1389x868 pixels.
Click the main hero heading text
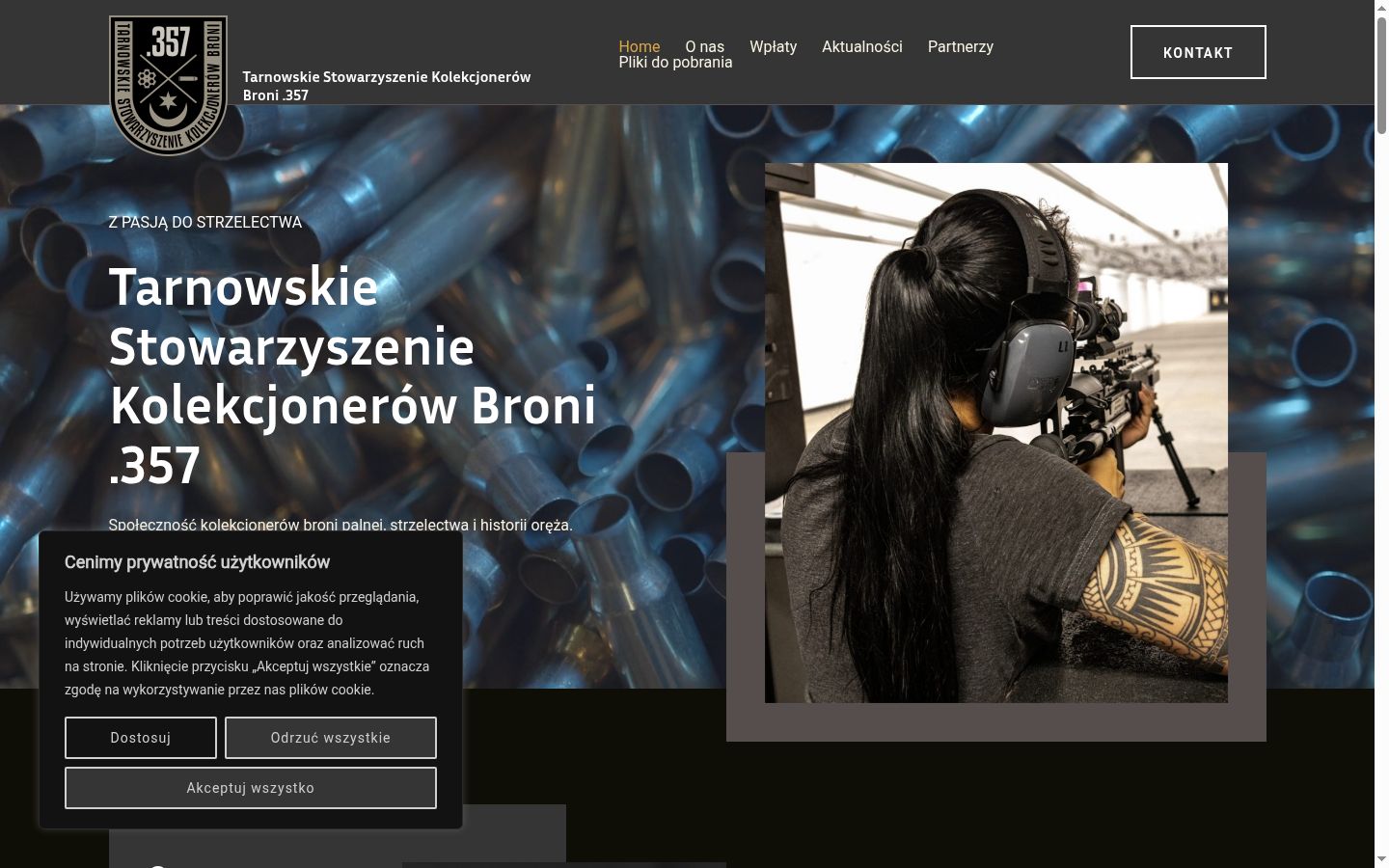[353, 376]
